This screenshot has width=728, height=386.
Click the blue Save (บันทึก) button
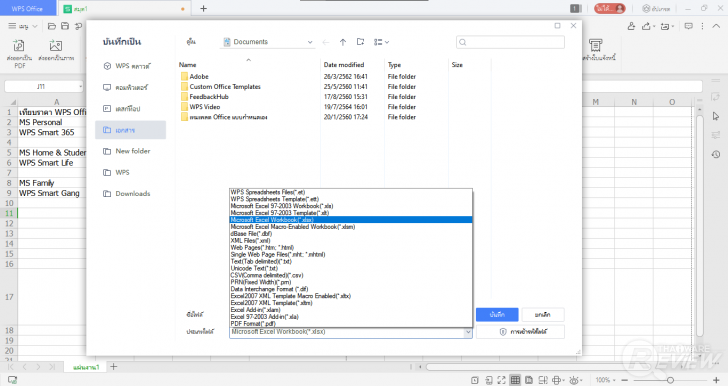point(497,314)
